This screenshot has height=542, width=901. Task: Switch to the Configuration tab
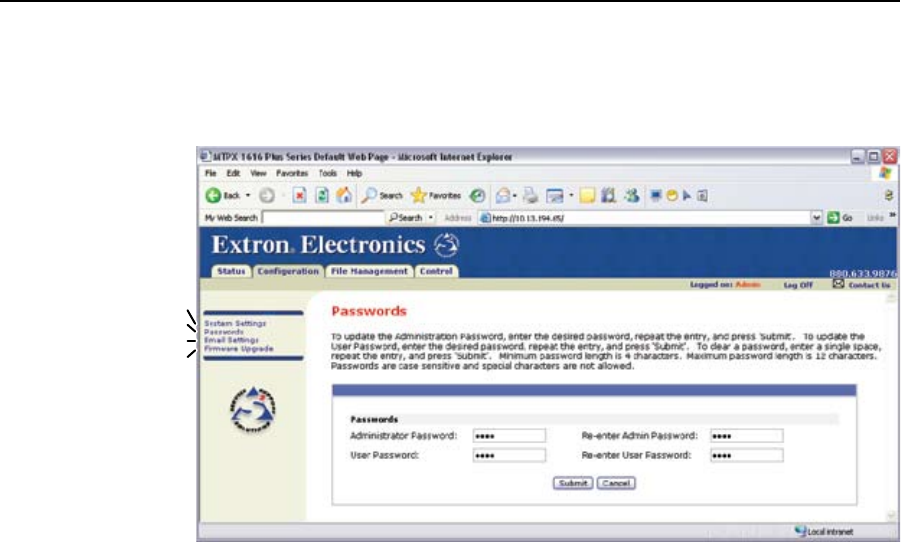pyautogui.click(x=288, y=271)
